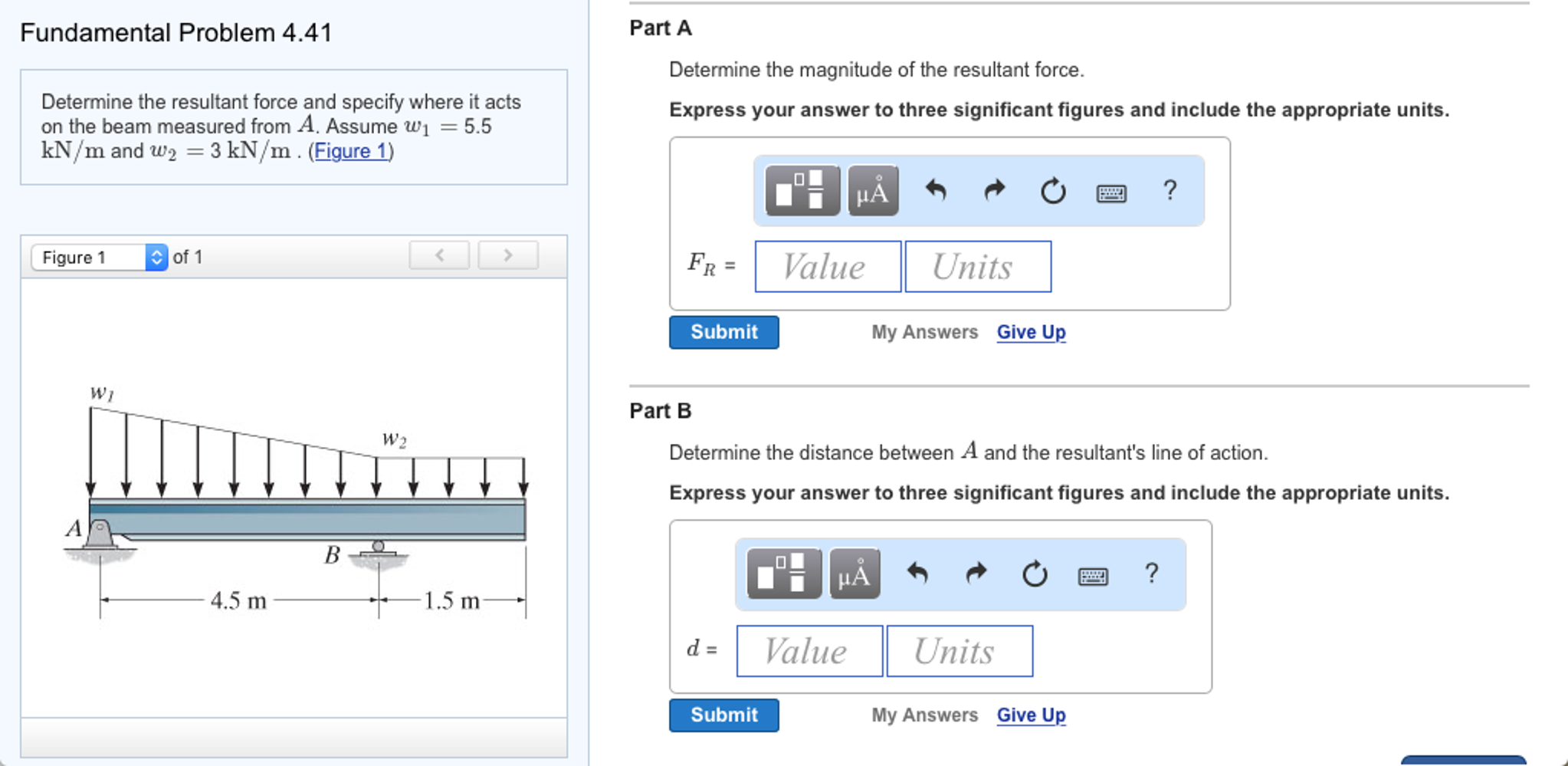
Task: Open Figure 1 from the problem statement link
Action: (351, 151)
